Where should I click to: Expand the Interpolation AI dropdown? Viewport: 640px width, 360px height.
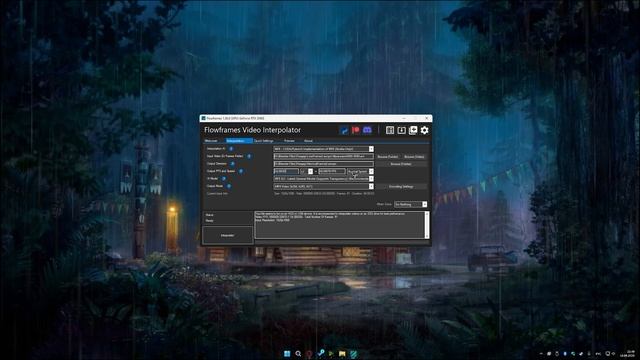(371, 149)
